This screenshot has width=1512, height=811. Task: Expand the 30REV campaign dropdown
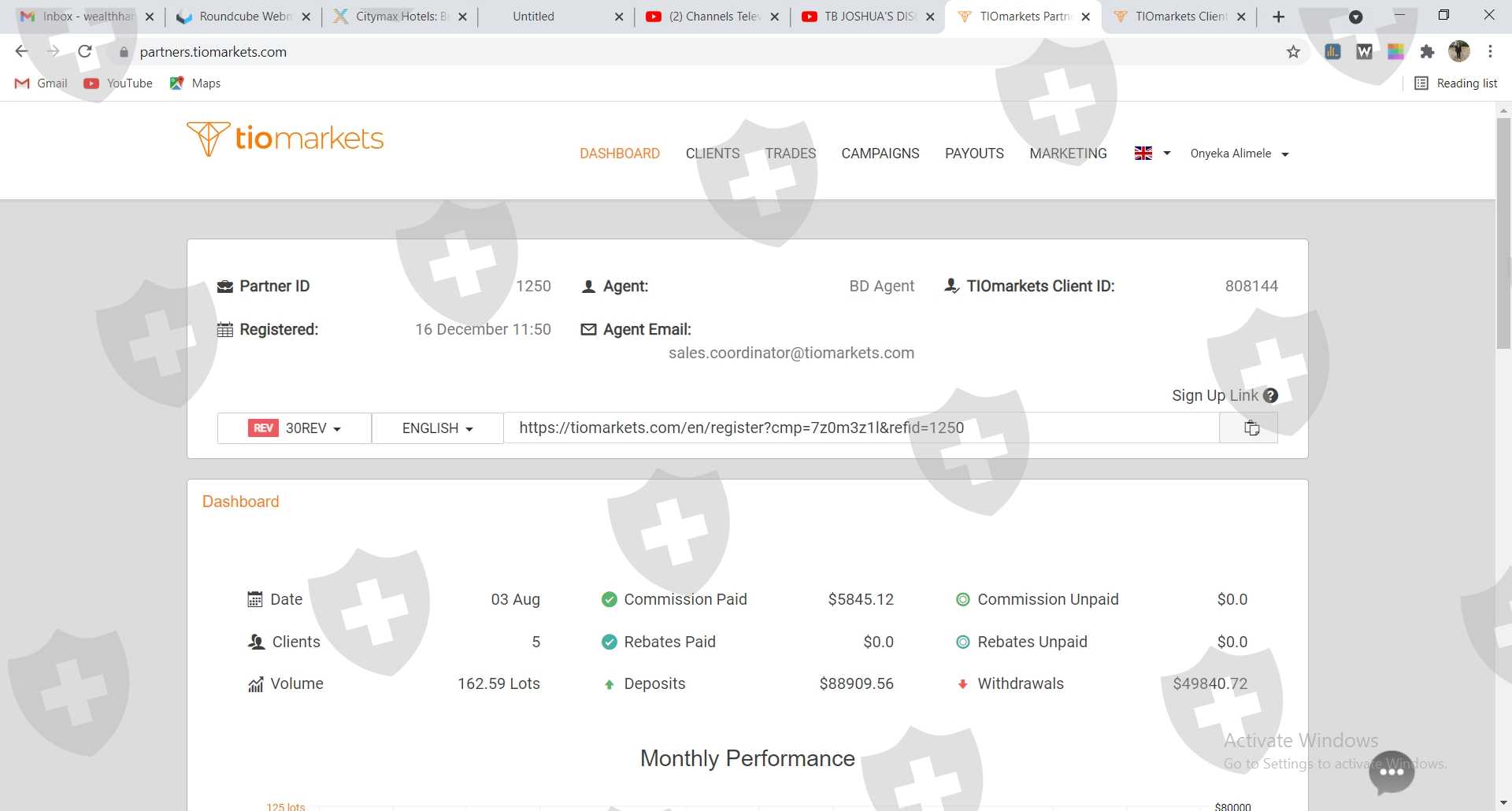295,428
